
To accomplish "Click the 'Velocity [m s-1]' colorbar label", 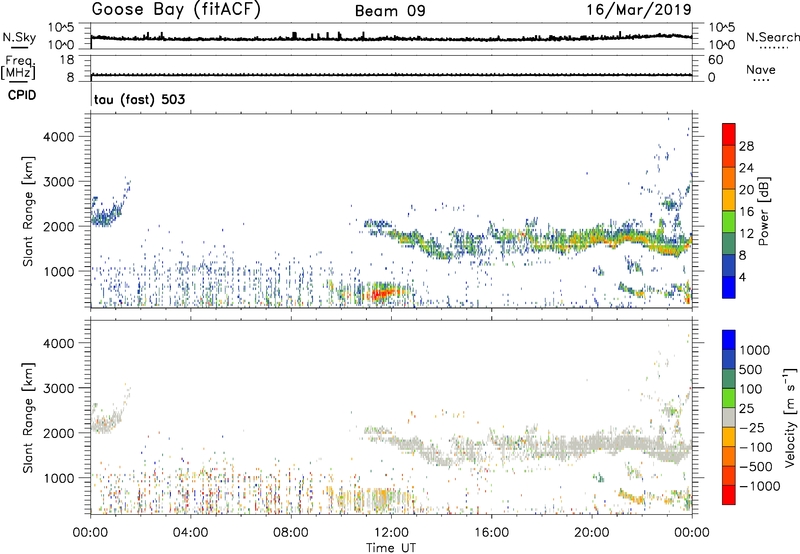I will tap(790, 417).
